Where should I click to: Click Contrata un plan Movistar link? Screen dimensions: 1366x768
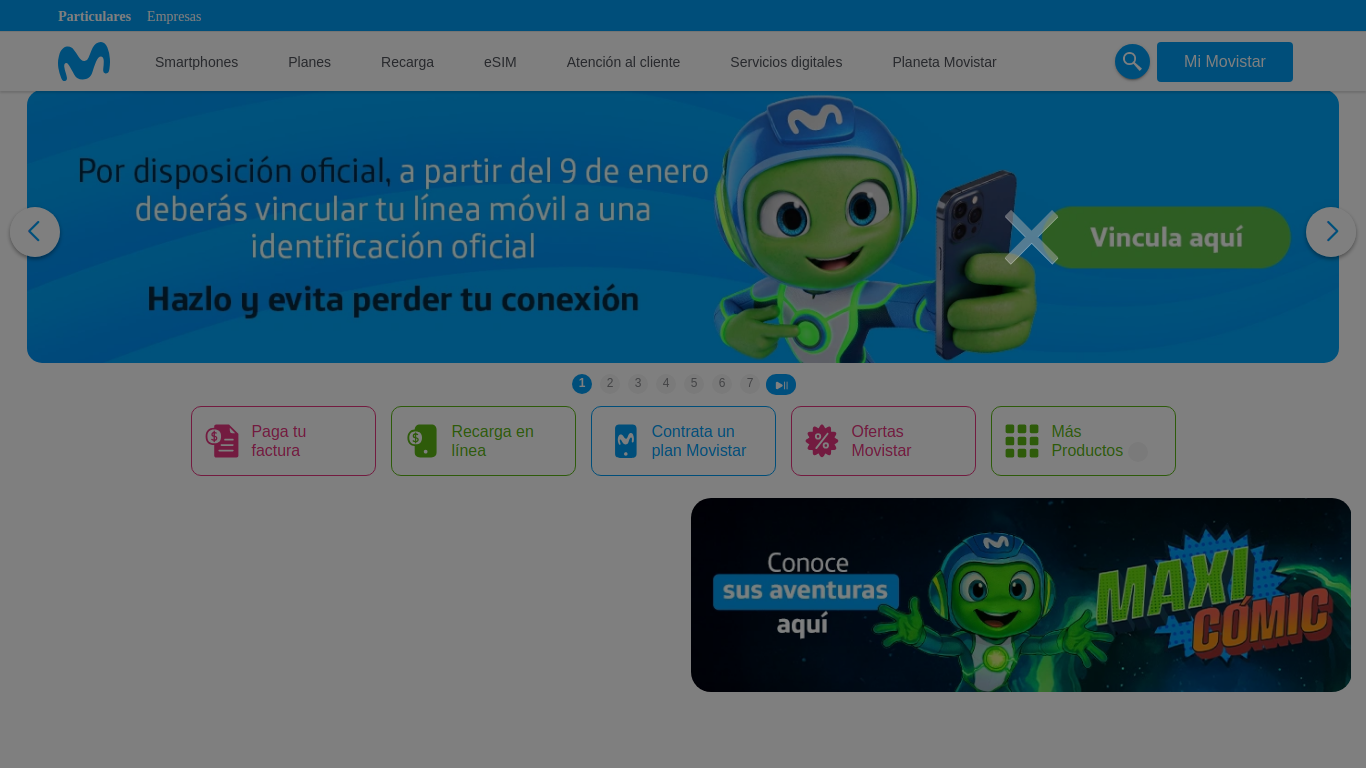683,441
